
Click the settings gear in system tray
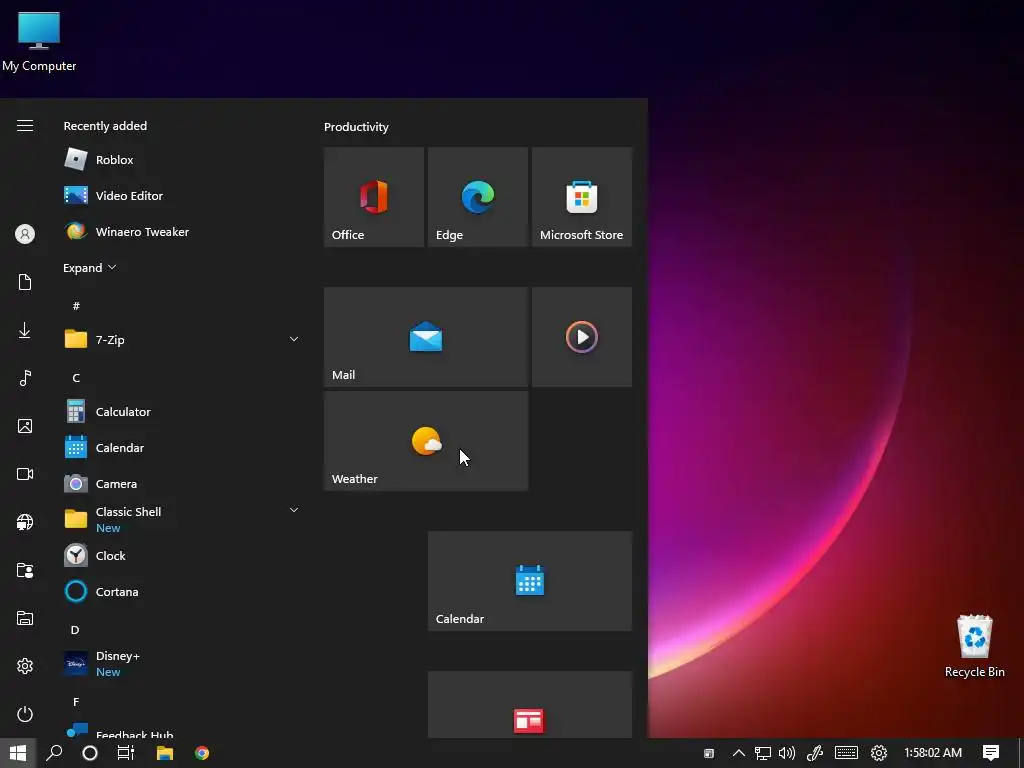tap(879, 753)
